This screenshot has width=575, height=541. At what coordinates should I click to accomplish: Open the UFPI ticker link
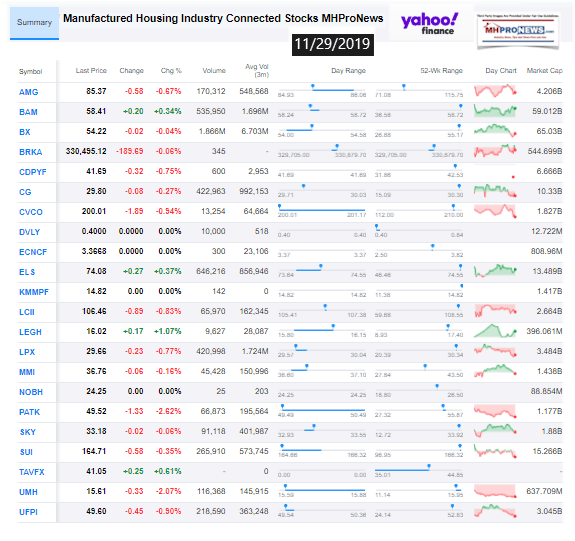coord(28,512)
